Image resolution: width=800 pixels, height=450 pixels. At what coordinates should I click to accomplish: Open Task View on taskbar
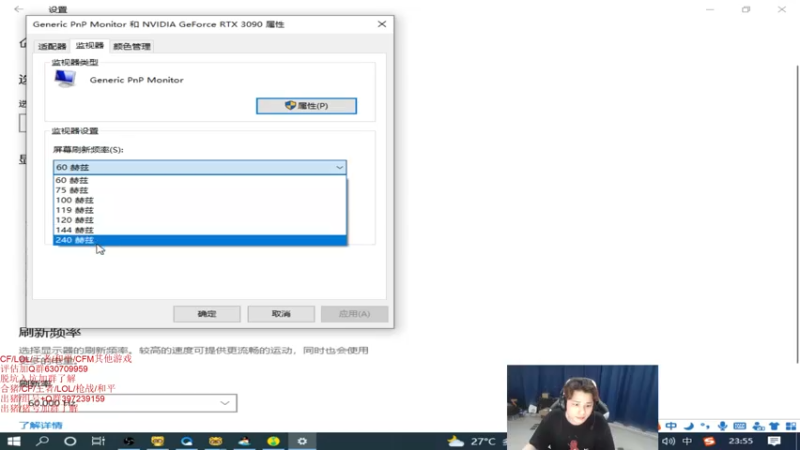click(x=98, y=441)
